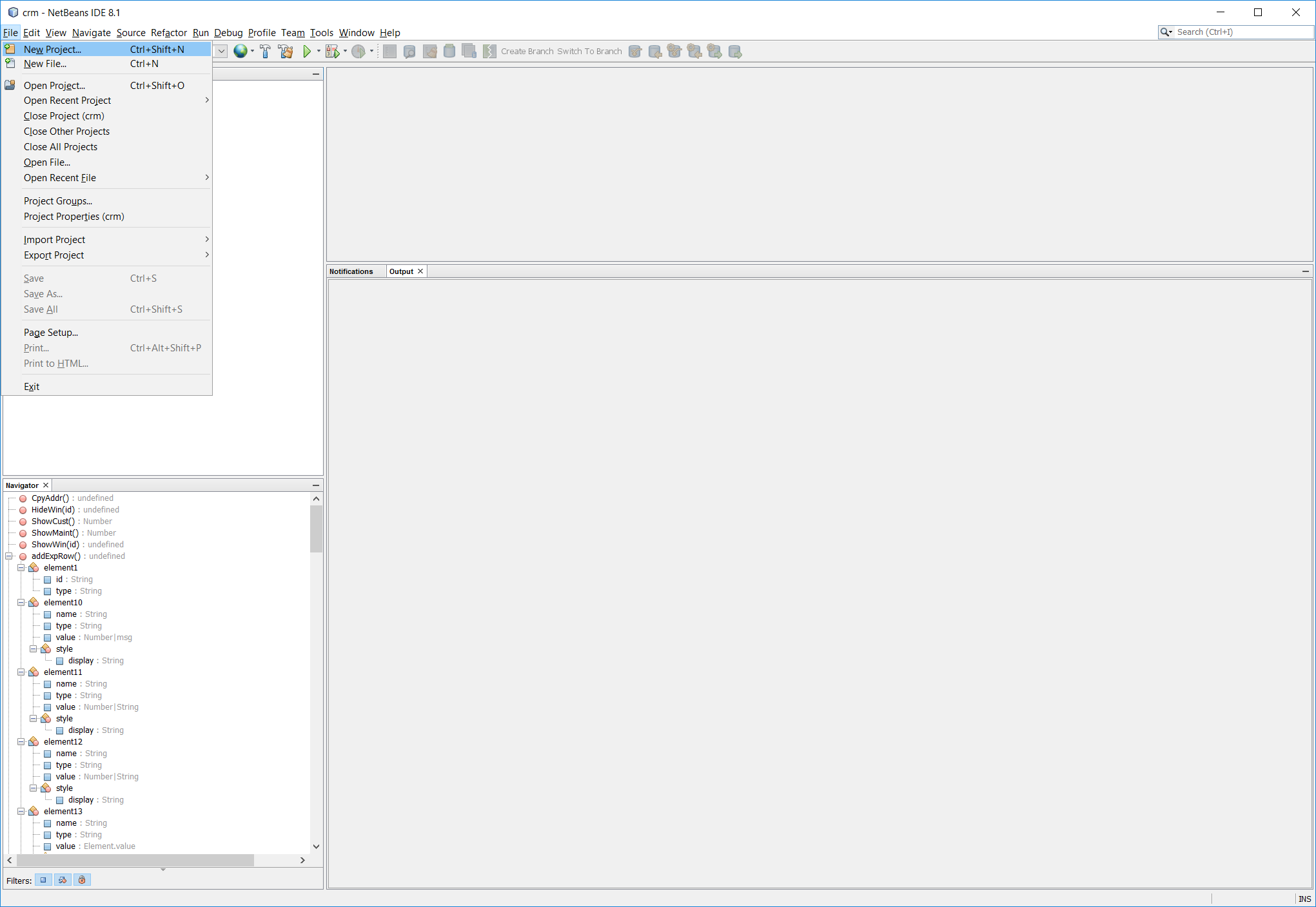
Task: Click the Revert Modifications toolbar icon
Action: coord(429,51)
